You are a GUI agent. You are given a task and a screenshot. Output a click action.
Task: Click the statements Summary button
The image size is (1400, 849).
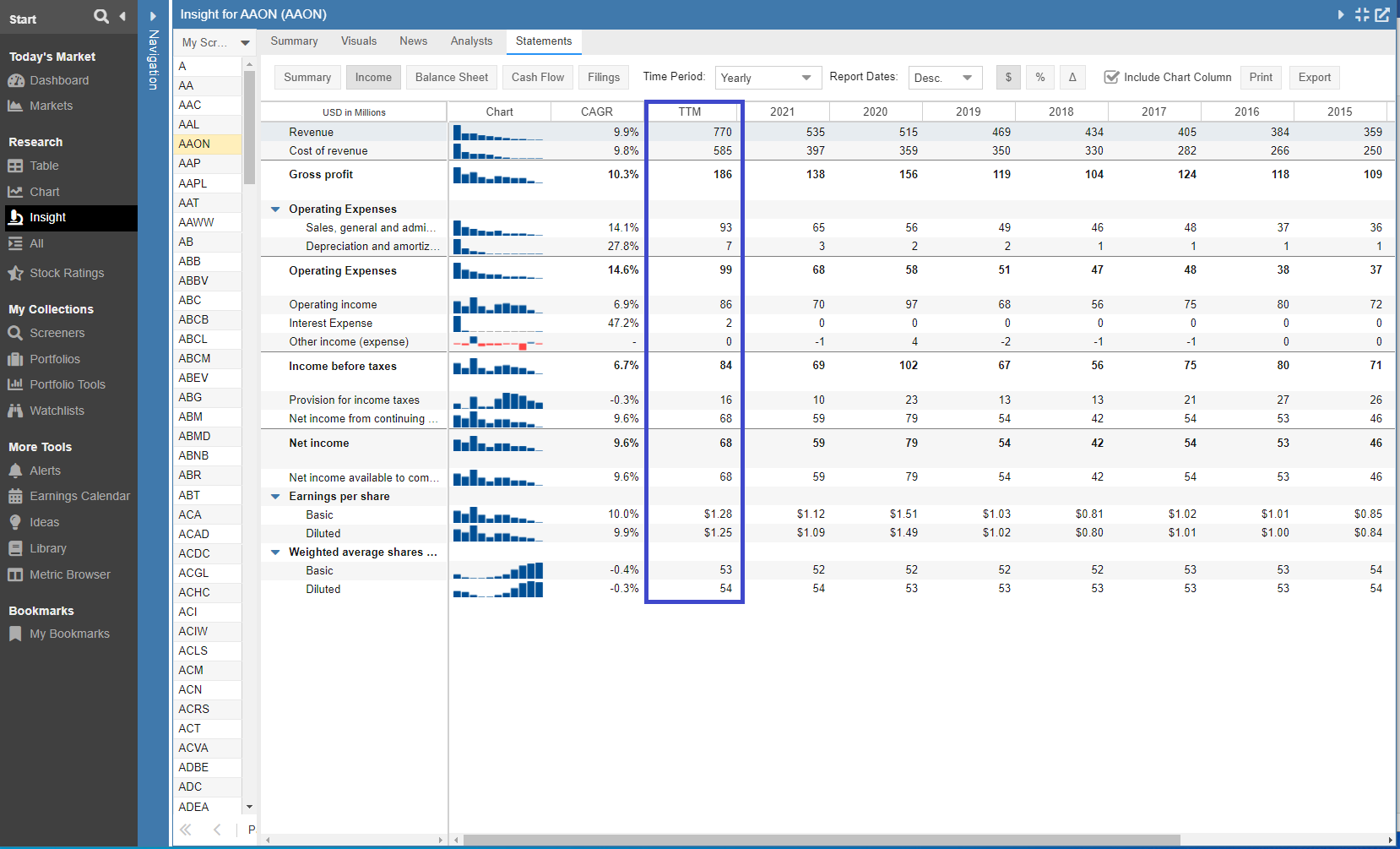point(307,77)
